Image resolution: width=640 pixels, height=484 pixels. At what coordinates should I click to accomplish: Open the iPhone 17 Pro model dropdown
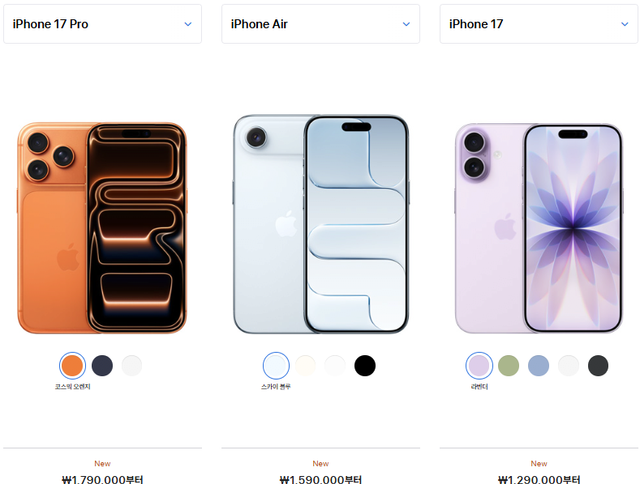click(x=102, y=24)
